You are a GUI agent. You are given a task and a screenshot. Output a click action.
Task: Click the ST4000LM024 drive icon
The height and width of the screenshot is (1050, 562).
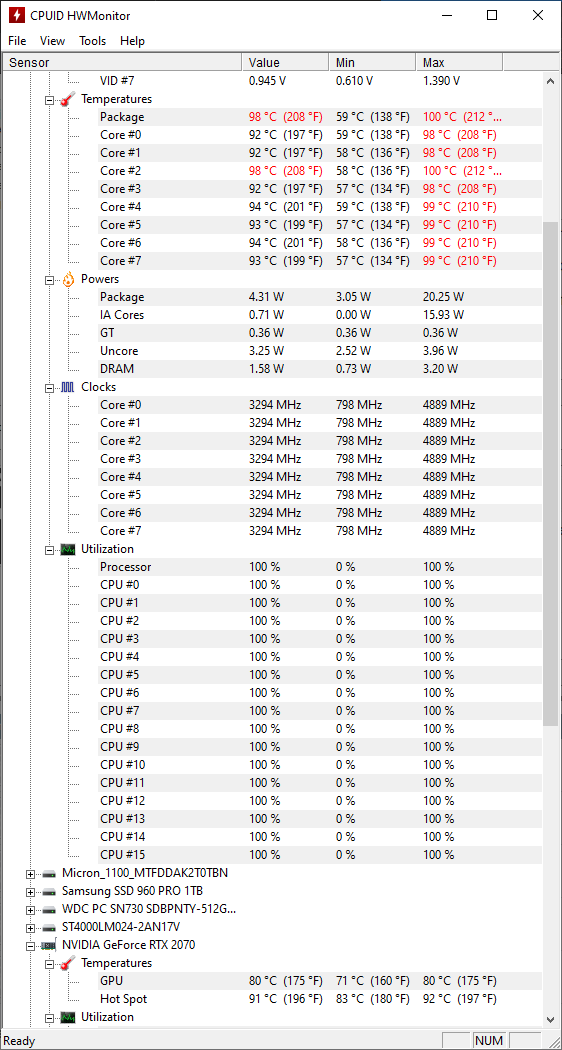pos(49,927)
